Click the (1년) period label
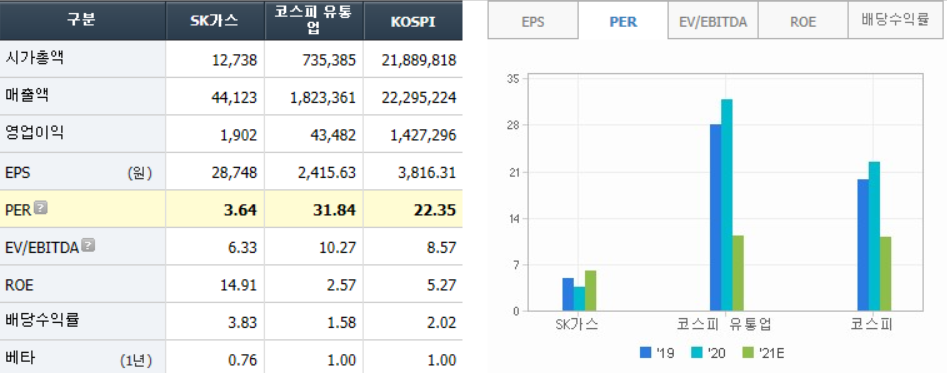The image size is (947, 373). click(x=136, y=360)
